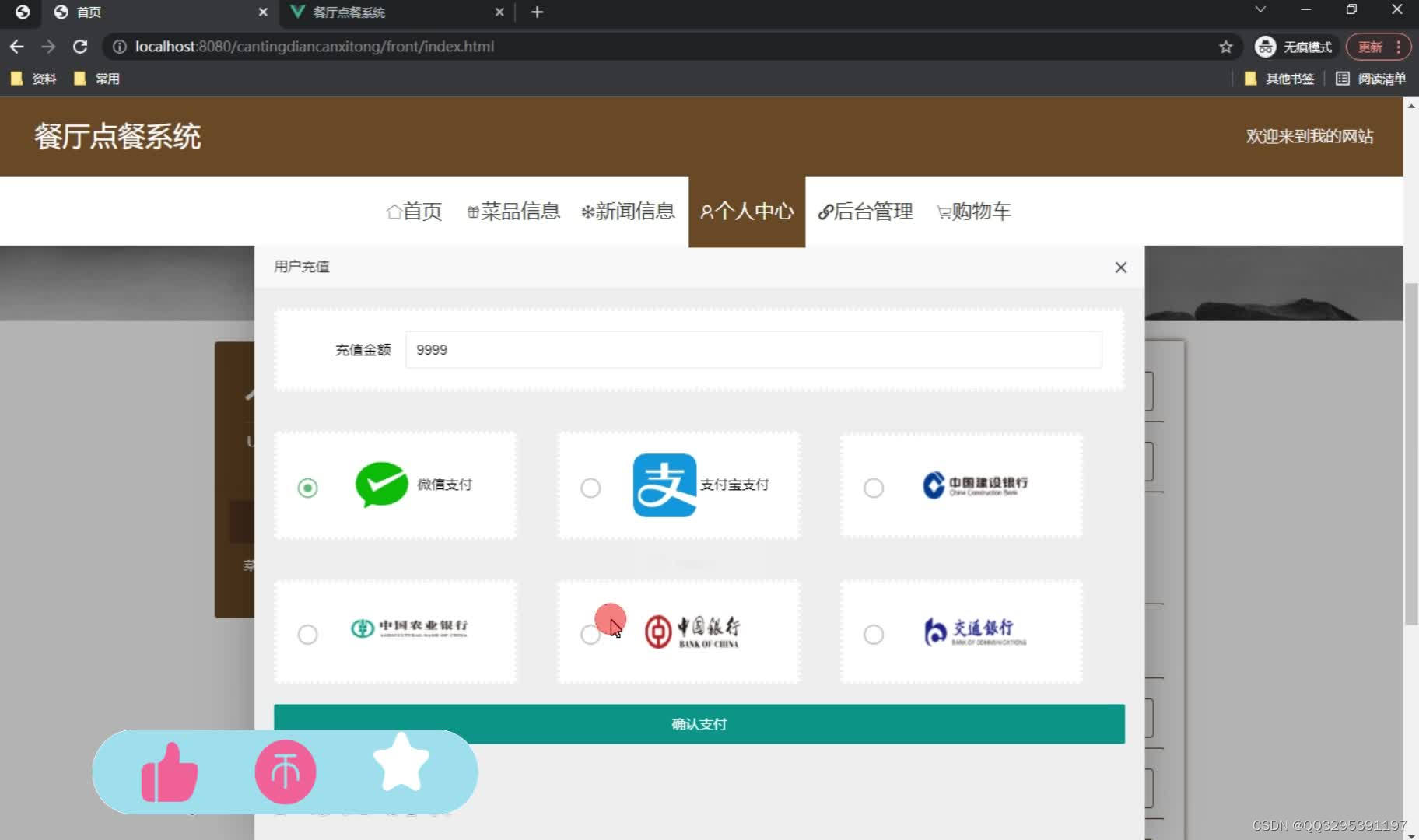Screen dimensions: 1419x840
Task: Select the Agricultural Bank of China radio button
Action: tap(307, 635)
